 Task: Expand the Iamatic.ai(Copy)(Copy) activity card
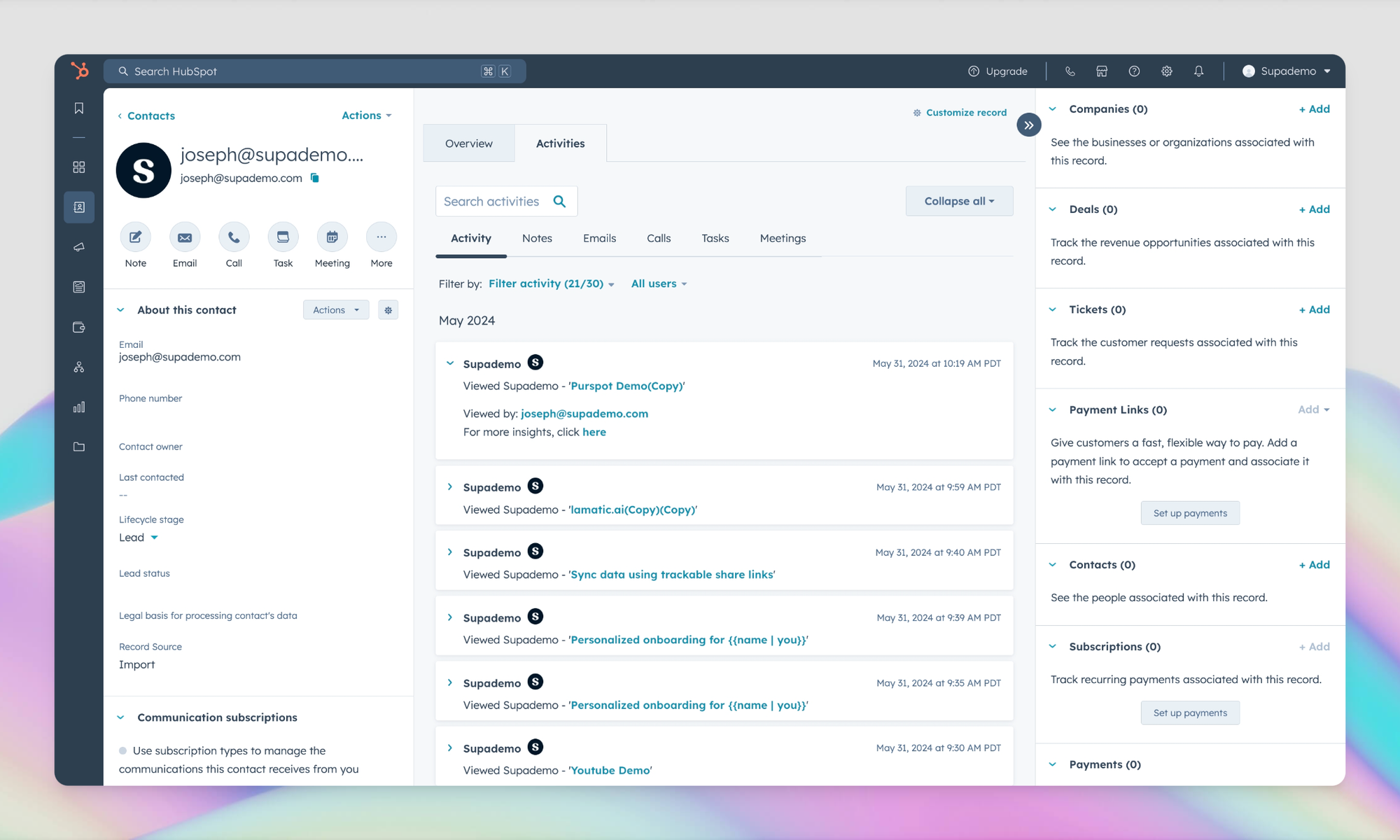[x=450, y=487]
